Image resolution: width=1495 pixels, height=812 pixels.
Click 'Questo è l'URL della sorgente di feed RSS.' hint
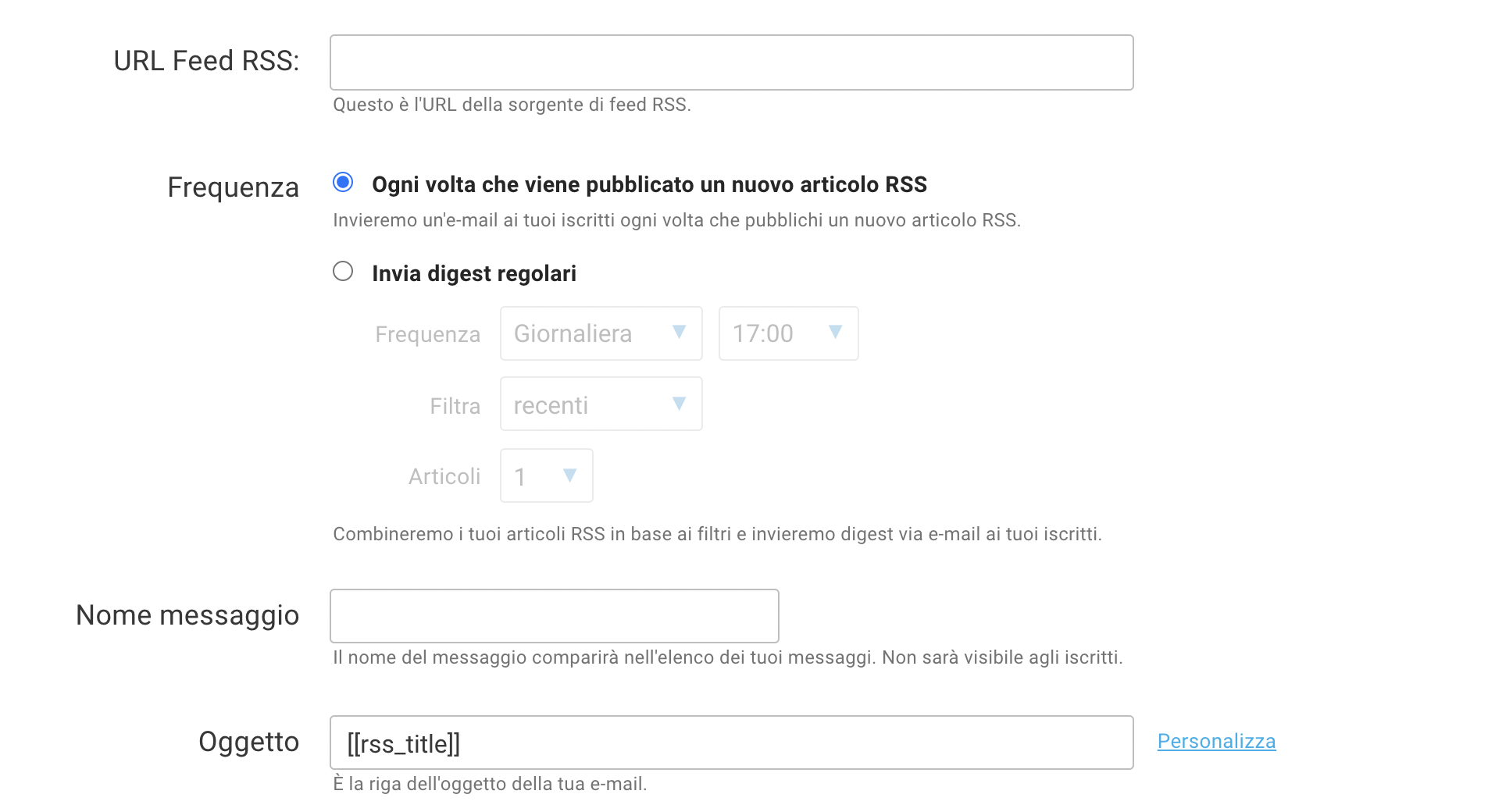pos(512,105)
